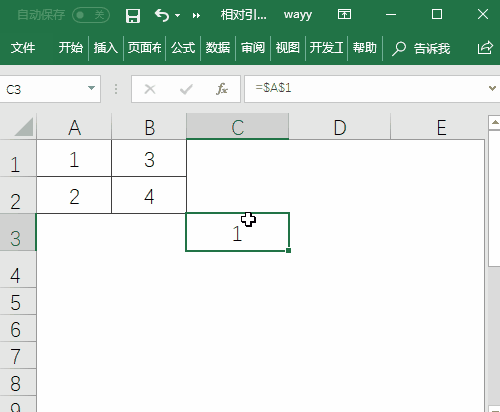The image size is (500, 412).
Task: Open the 文件 menu
Action: [23, 48]
